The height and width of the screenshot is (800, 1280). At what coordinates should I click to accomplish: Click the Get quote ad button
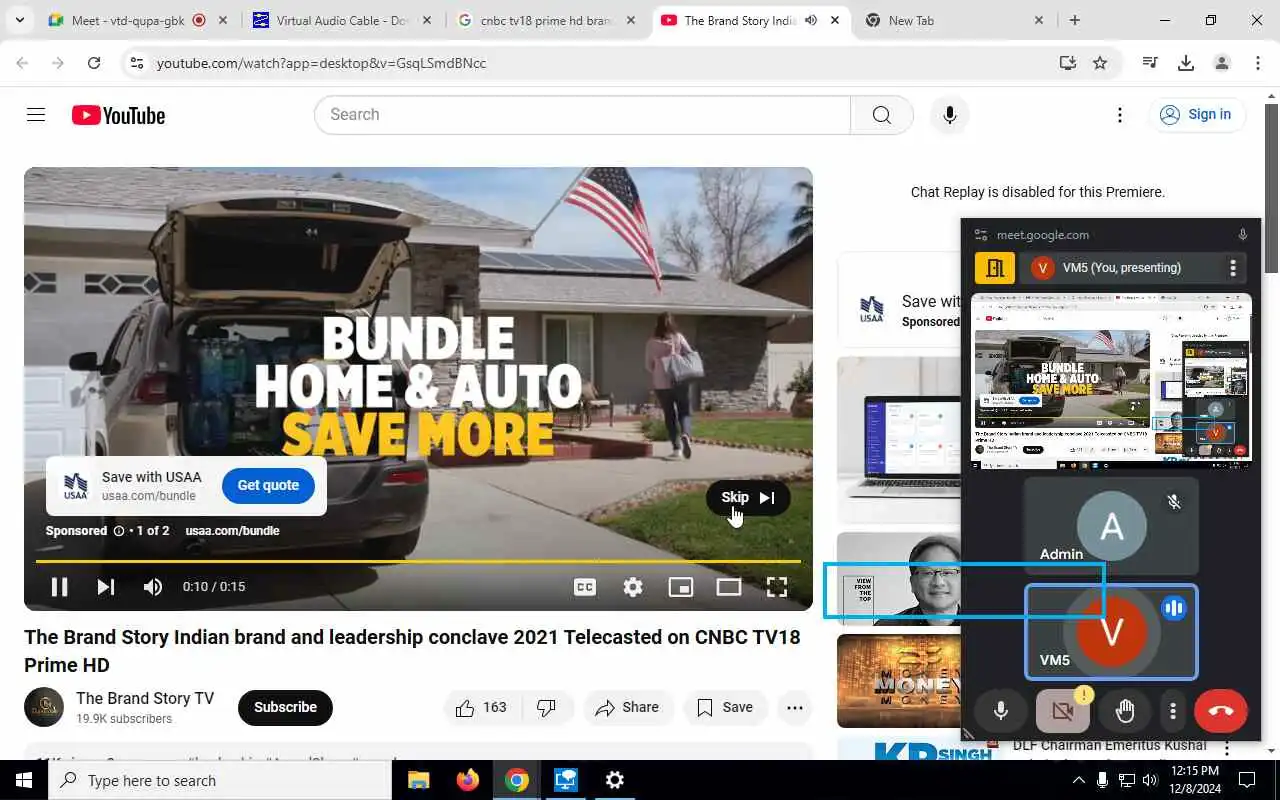tap(268, 485)
